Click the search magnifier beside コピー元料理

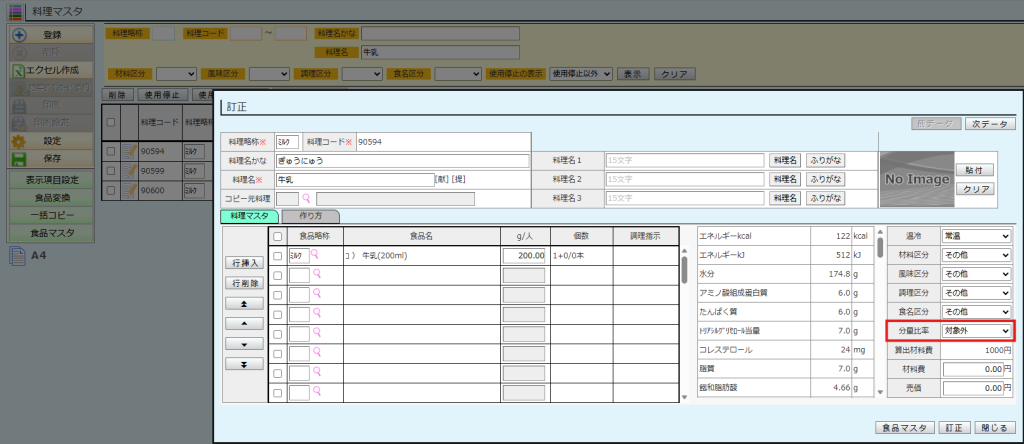(307, 199)
